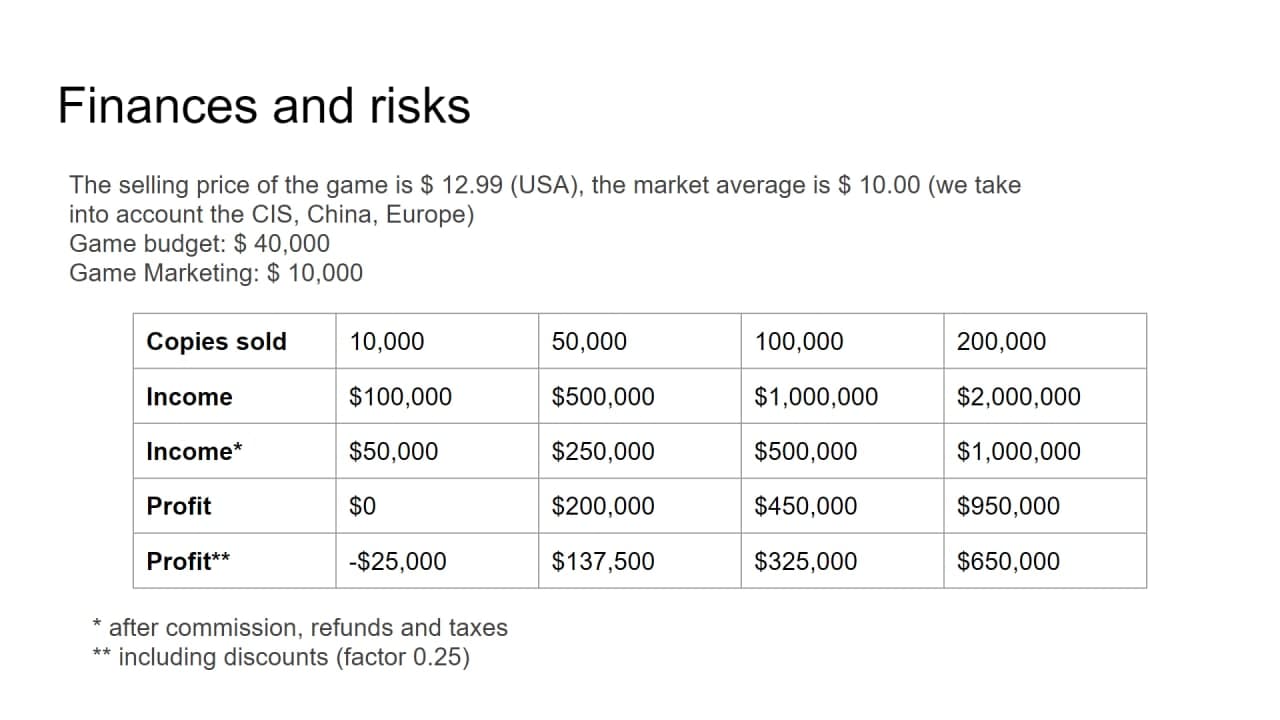
Task: Select the 'Copies sold' row header cell
Action: 235,341
